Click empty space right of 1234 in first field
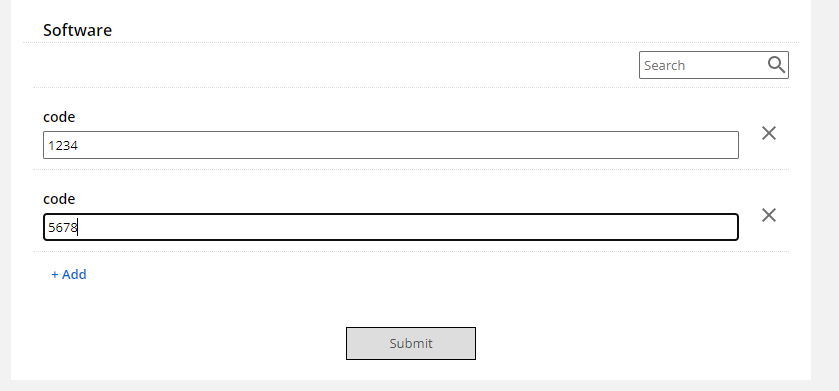The height and width of the screenshot is (391, 839). click(407, 145)
